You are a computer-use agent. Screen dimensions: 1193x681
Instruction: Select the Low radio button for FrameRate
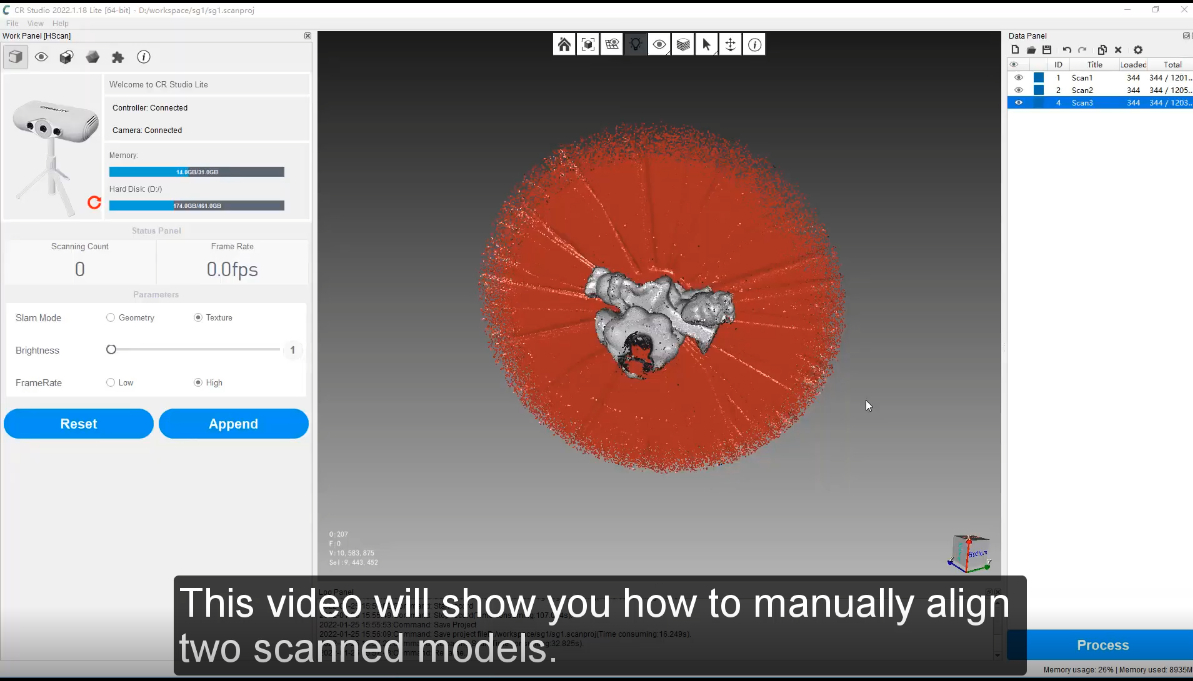tap(110, 382)
